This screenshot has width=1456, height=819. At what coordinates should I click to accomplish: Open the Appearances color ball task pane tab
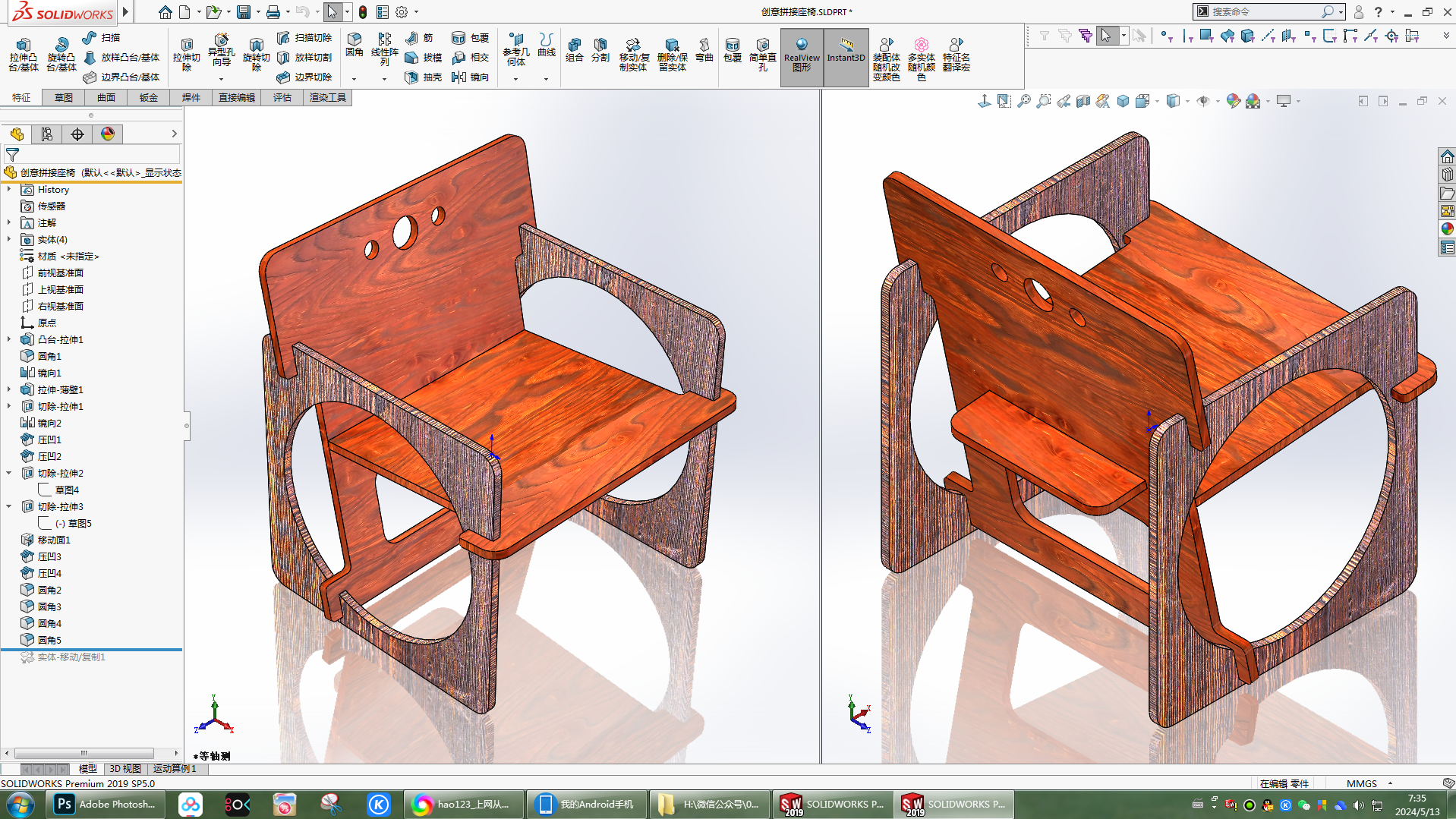pyautogui.click(x=1448, y=229)
